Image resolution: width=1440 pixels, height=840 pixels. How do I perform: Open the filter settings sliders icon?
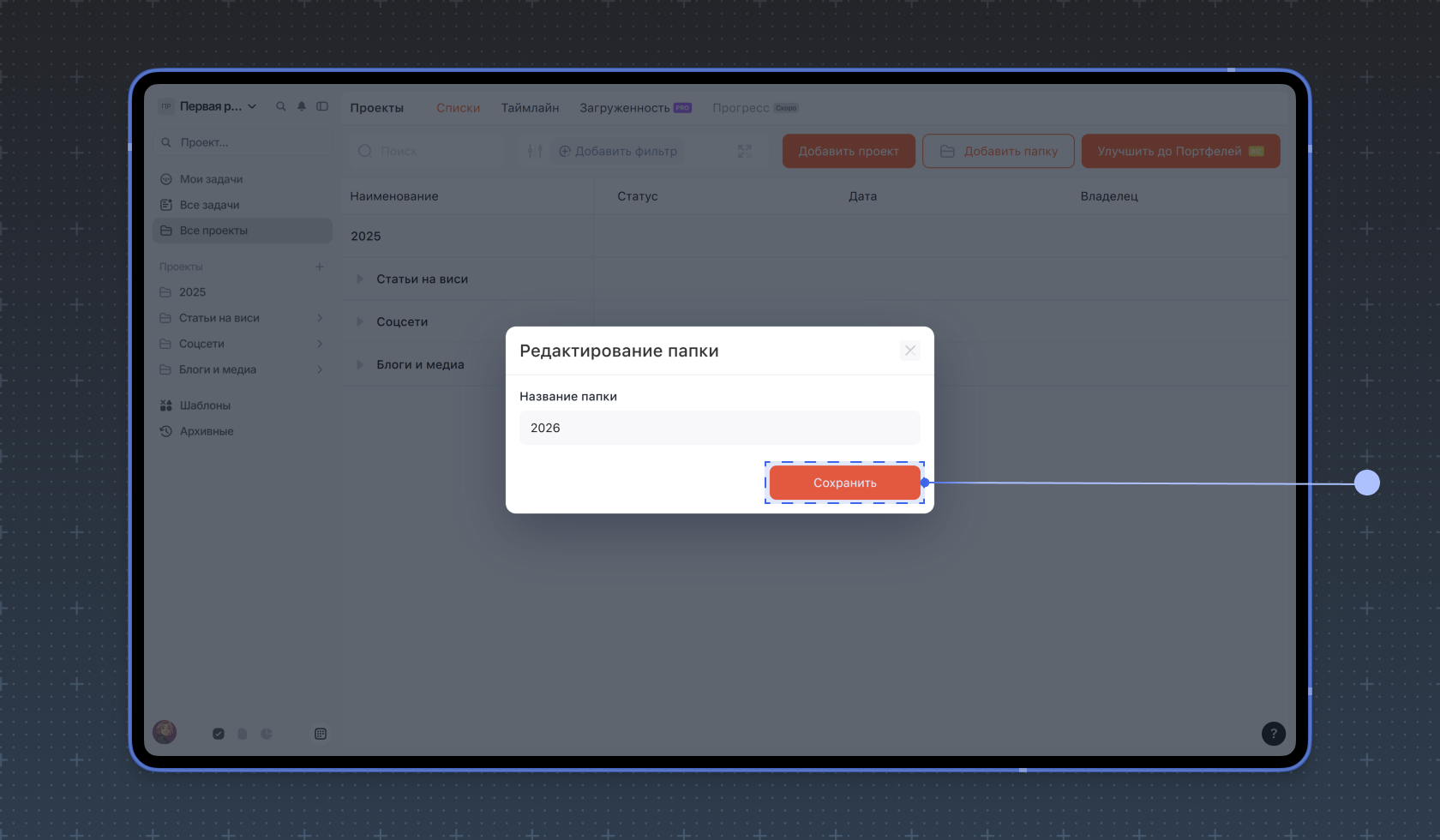tap(535, 151)
